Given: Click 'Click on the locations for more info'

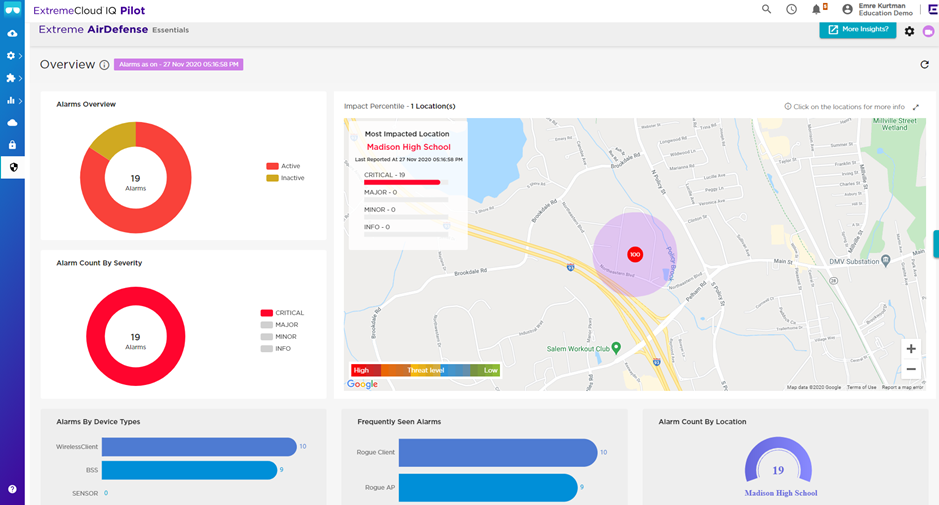Looking at the screenshot, I should click(844, 107).
